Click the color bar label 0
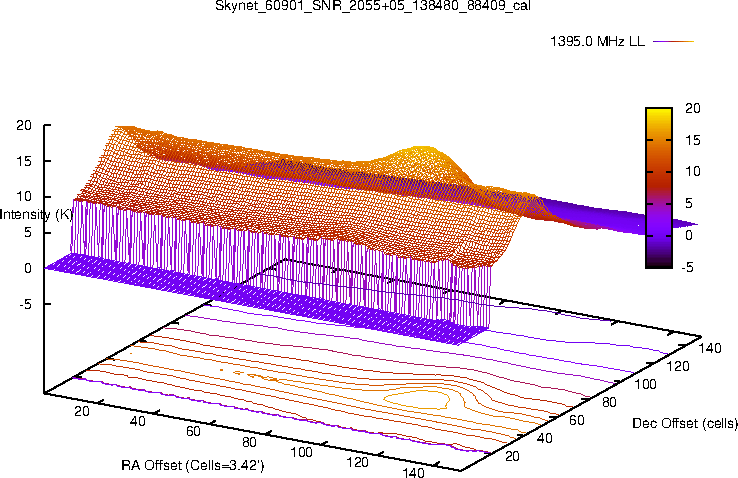 click(689, 235)
